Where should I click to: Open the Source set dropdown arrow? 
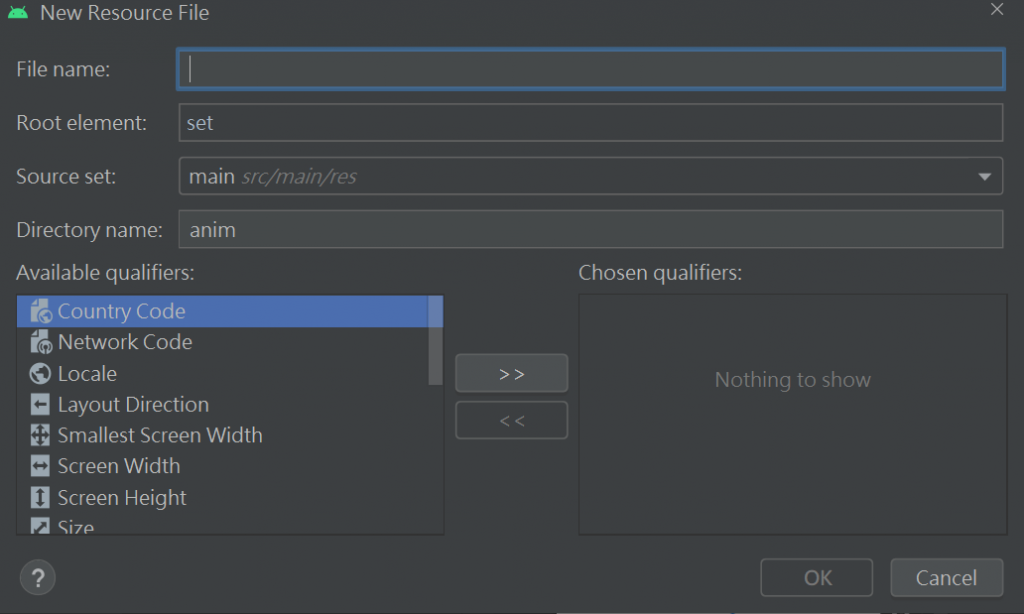[x=984, y=177]
